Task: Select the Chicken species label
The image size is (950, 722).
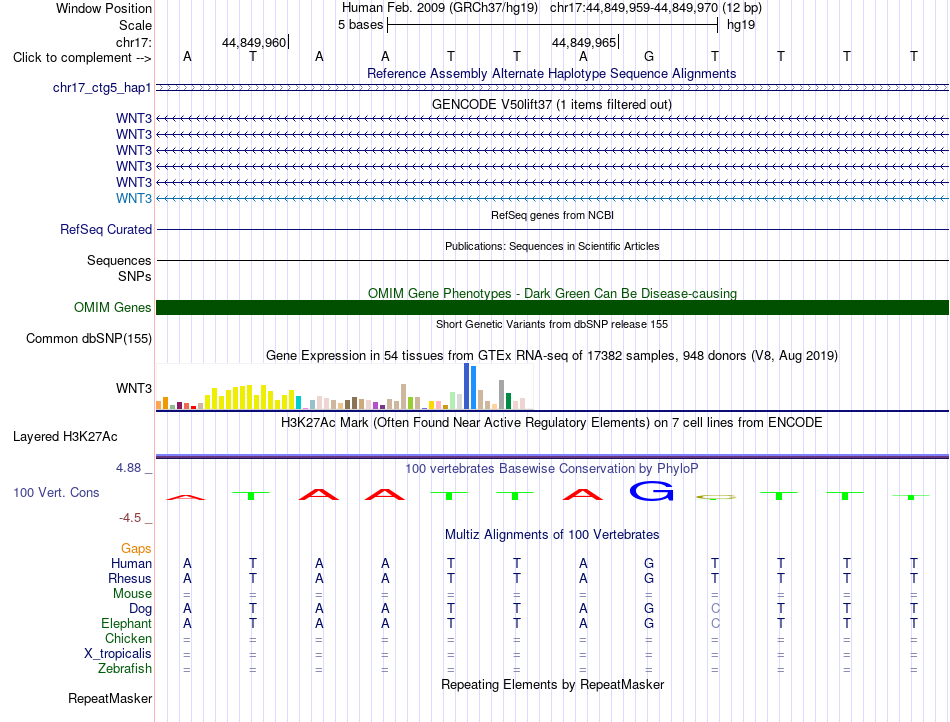Action: [128, 638]
